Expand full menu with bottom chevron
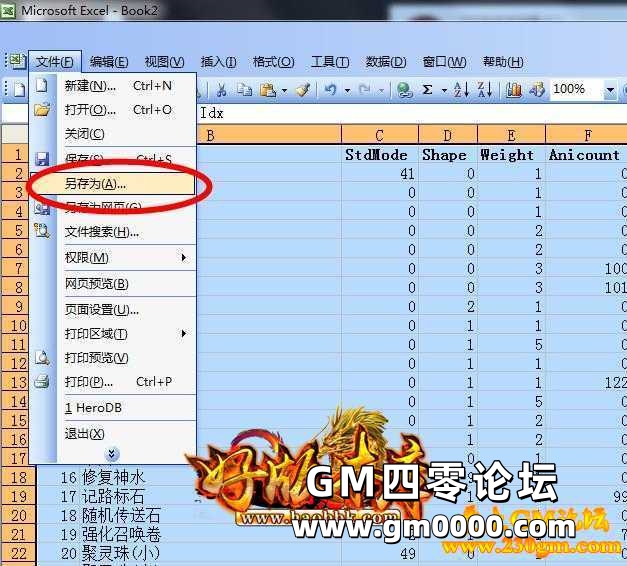The width and height of the screenshot is (627, 566). [x=112, y=454]
